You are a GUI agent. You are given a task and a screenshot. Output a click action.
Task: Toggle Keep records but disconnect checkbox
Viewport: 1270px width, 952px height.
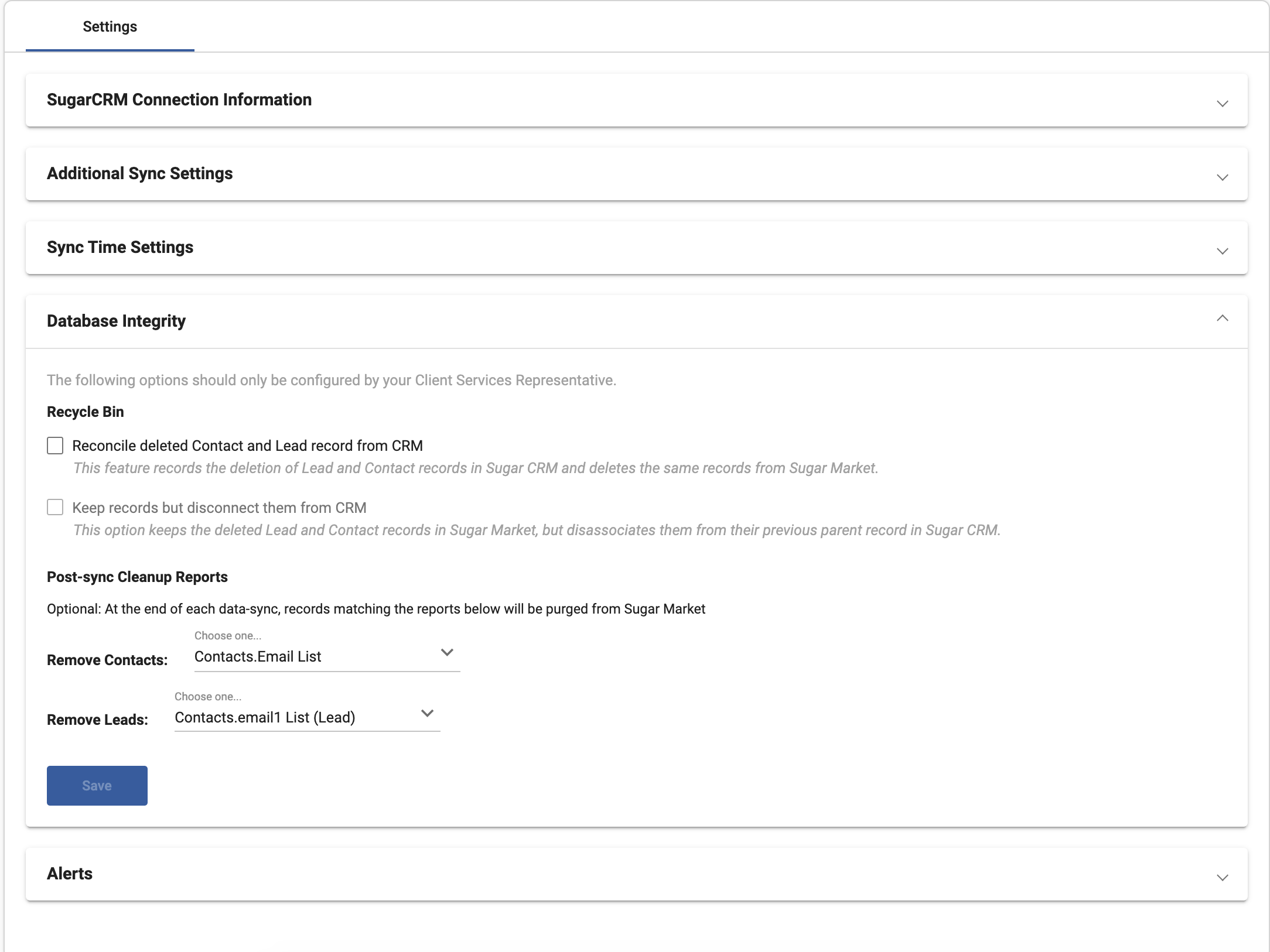click(55, 507)
